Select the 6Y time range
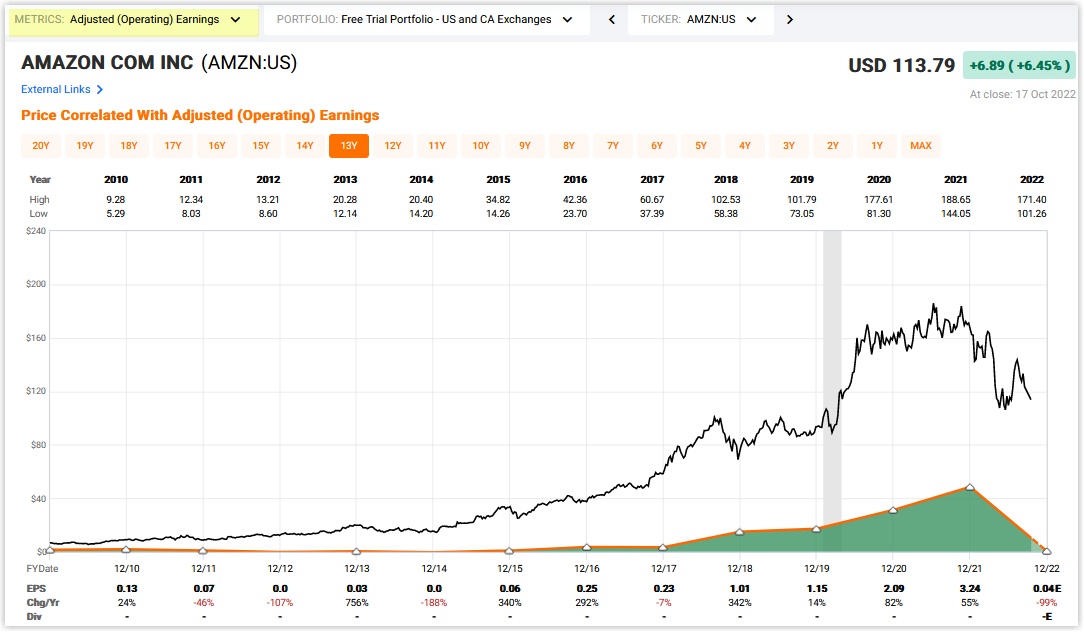Image resolution: width=1084 pixels, height=632 pixels. point(657,146)
